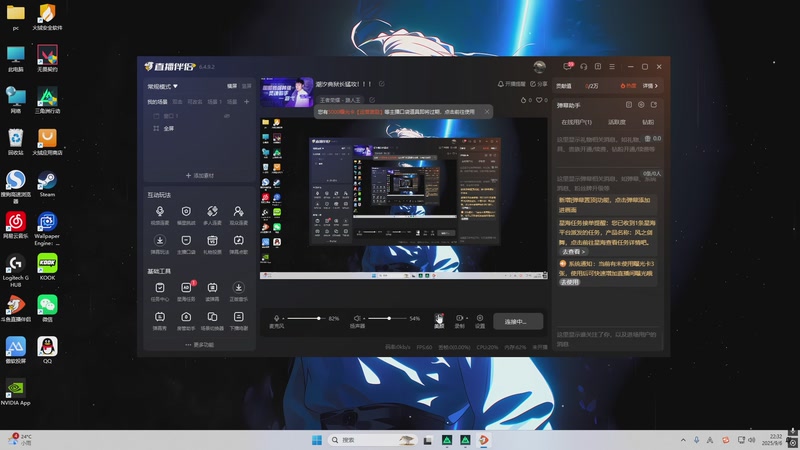Open the headset customer service icon
This screenshot has height=450, width=800.
coord(584,66)
